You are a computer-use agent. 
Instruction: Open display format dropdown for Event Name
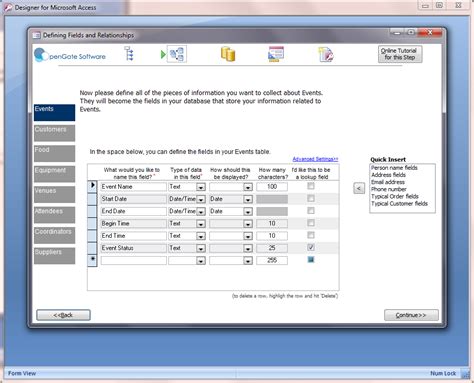pyautogui.click(x=248, y=187)
